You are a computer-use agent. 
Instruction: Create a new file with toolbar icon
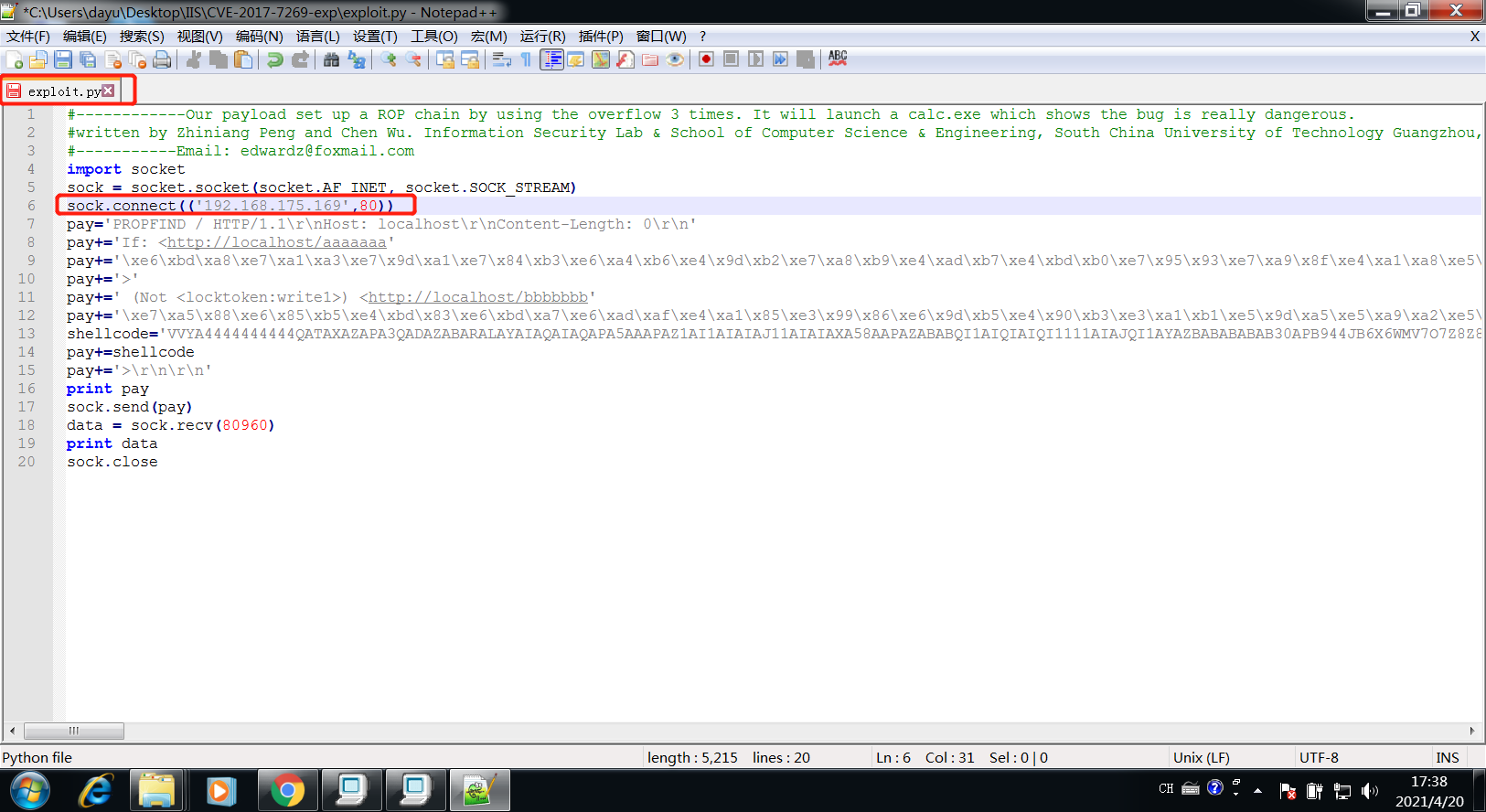point(15,59)
